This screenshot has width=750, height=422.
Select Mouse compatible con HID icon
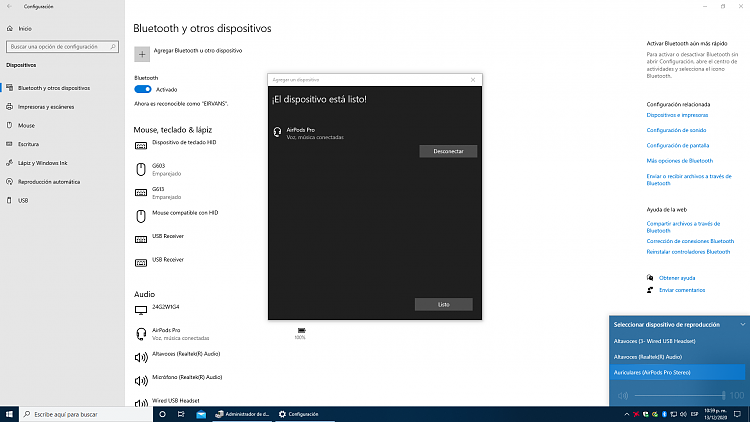[141, 216]
